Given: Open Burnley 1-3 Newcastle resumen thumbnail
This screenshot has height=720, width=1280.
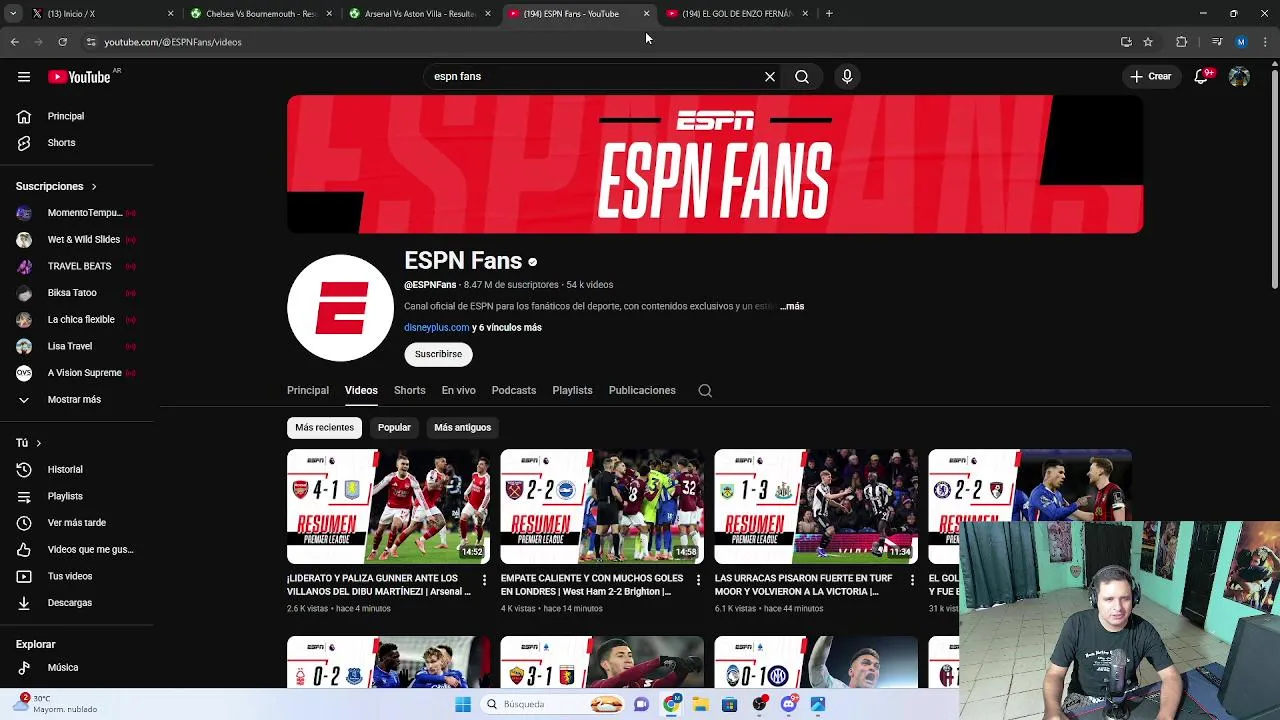Looking at the screenshot, I should click(816, 506).
